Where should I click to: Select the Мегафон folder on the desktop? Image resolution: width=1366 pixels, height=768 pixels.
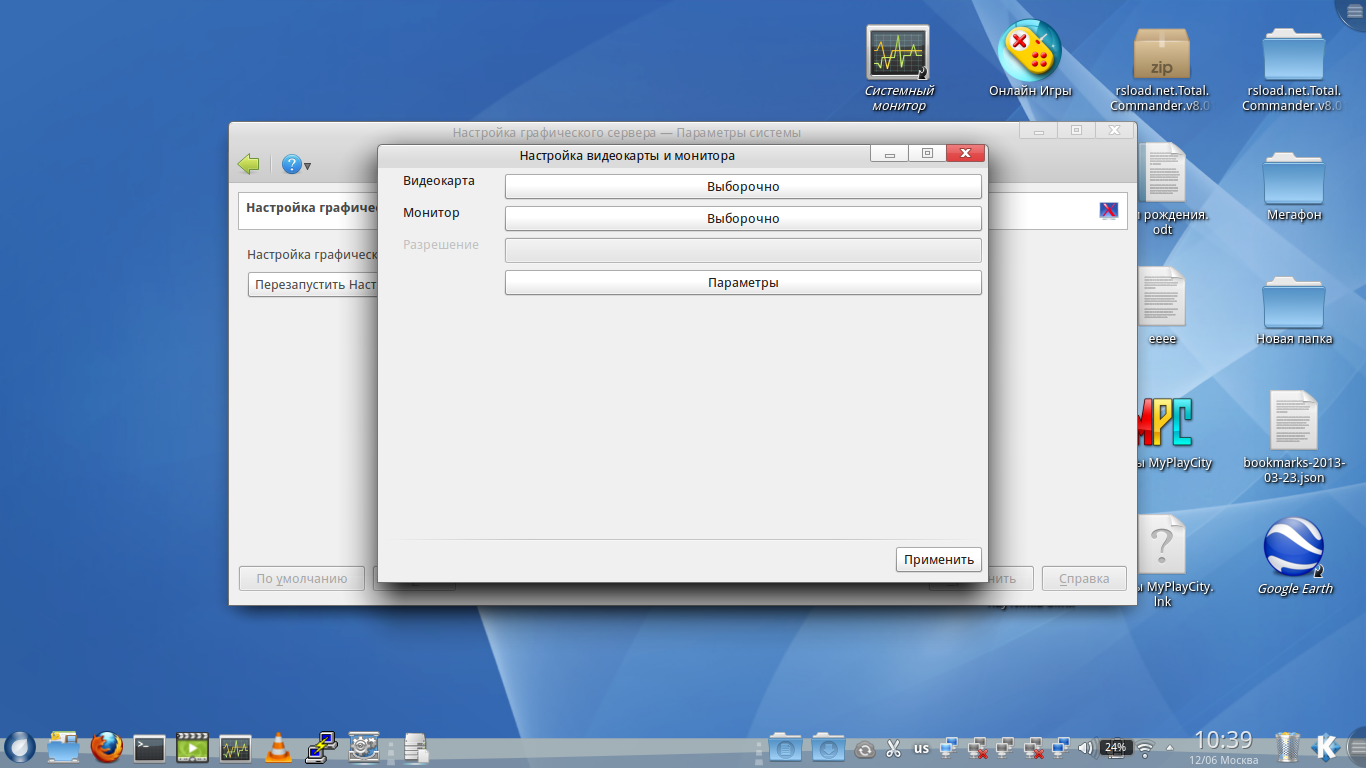pos(1295,187)
